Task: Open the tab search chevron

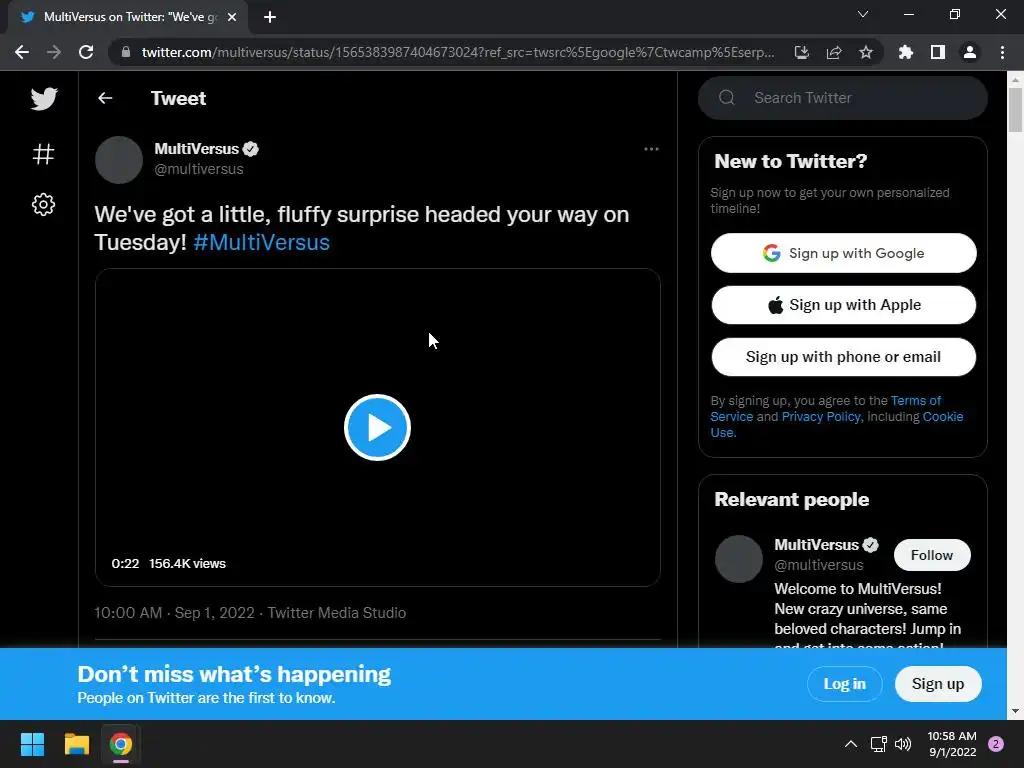Action: (x=863, y=14)
